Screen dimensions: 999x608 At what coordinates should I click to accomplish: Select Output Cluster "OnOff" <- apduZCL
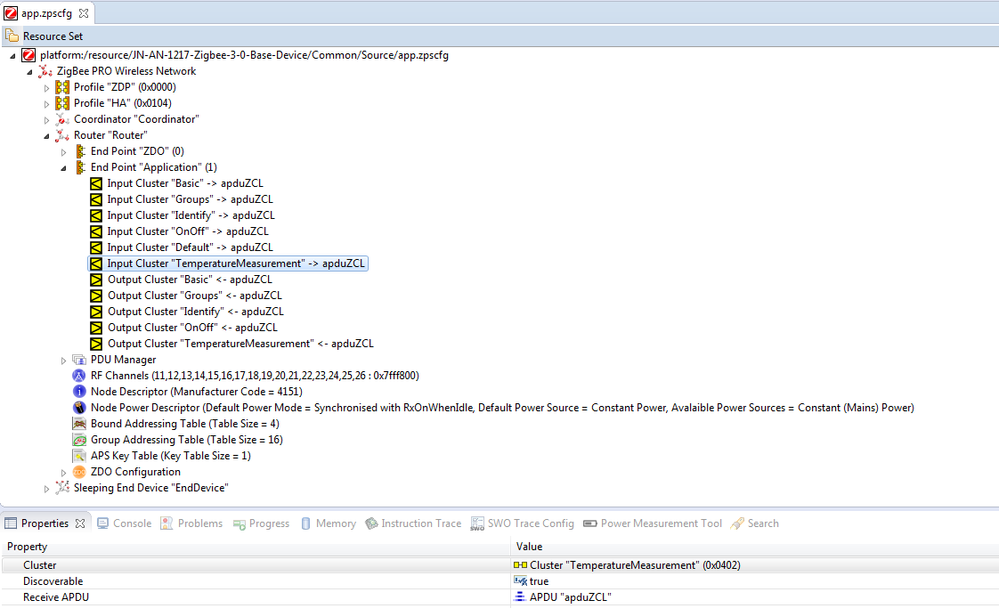192,328
